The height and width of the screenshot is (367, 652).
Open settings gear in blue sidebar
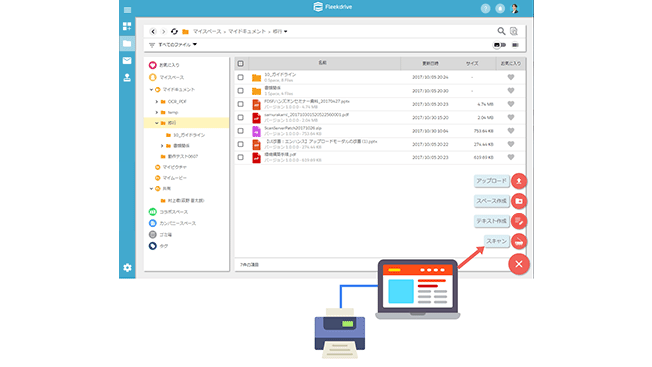coord(127,268)
